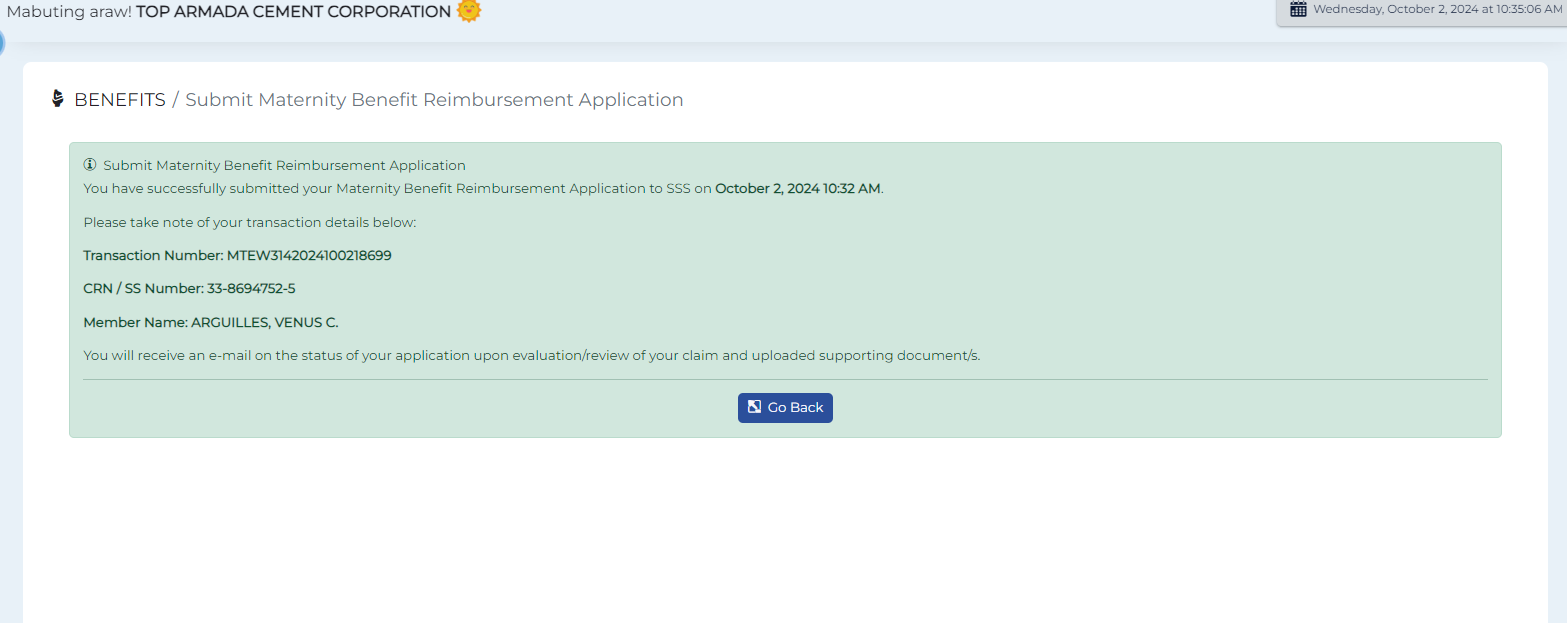Screen dimensions: 1567x623
Task: Click the 'Please take note' transaction details line
Action: pyautogui.click(x=249, y=222)
